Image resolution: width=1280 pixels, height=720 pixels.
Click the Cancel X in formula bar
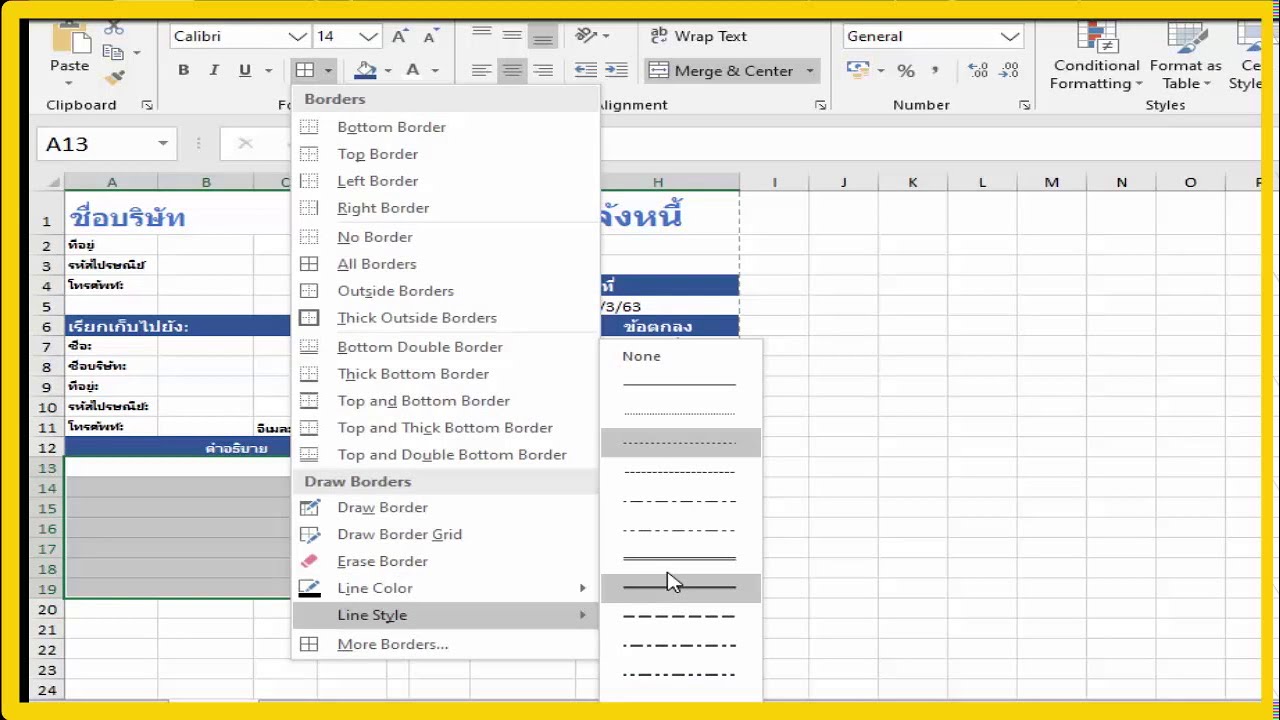(245, 144)
